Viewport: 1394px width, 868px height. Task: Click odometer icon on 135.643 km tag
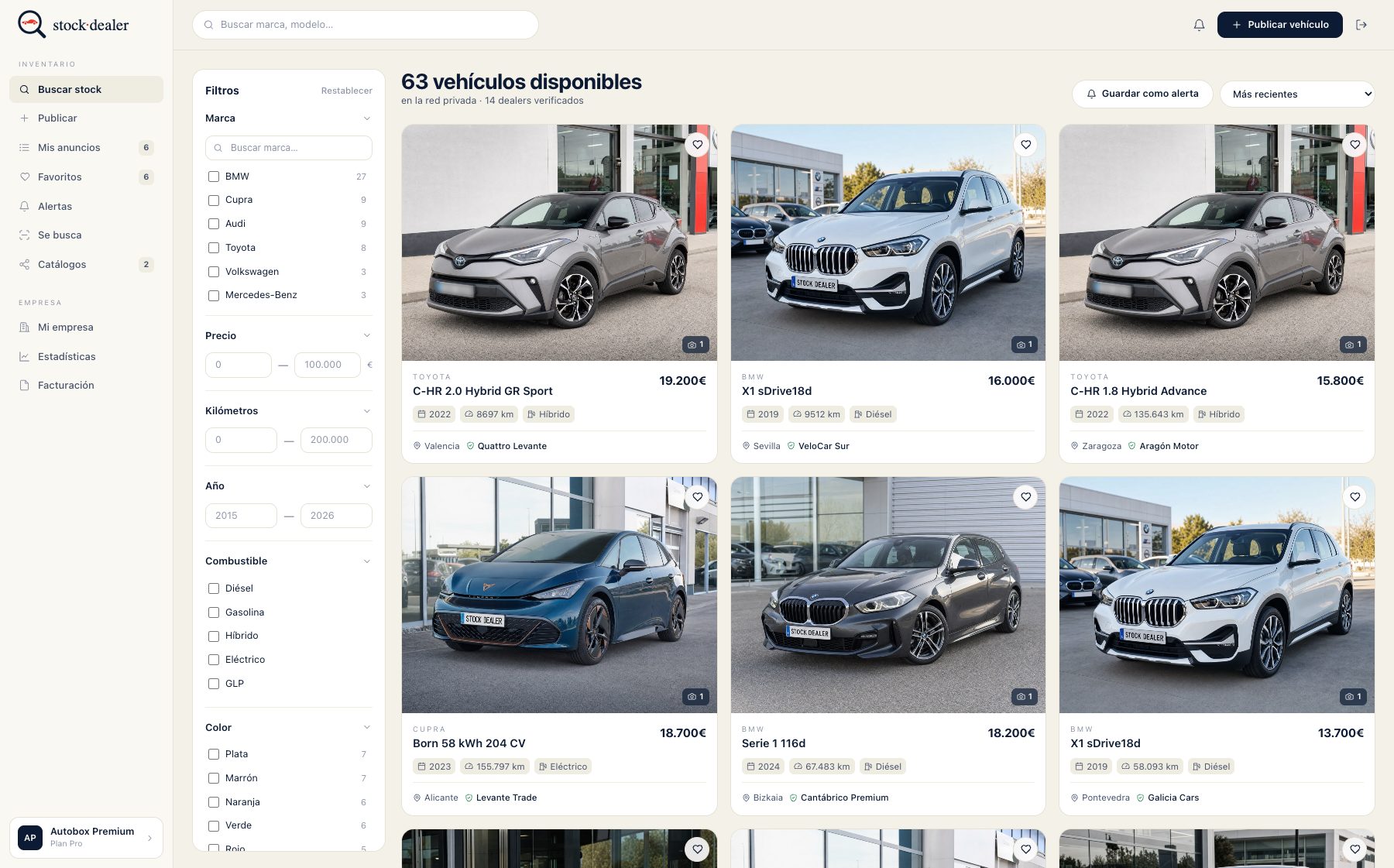pos(1127,414)
